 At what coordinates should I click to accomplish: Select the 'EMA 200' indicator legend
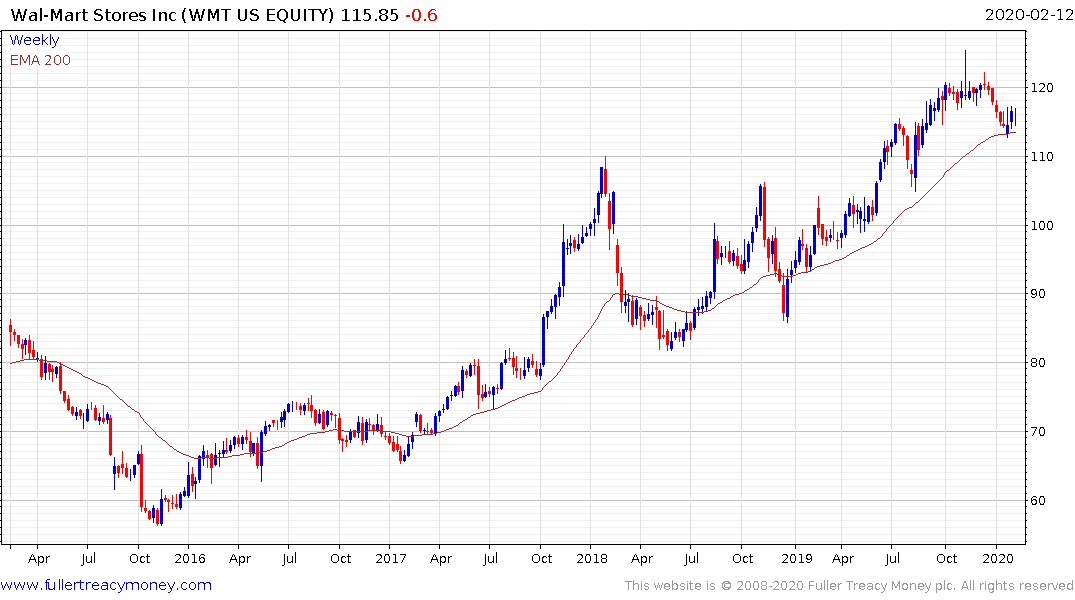point(40,60)
